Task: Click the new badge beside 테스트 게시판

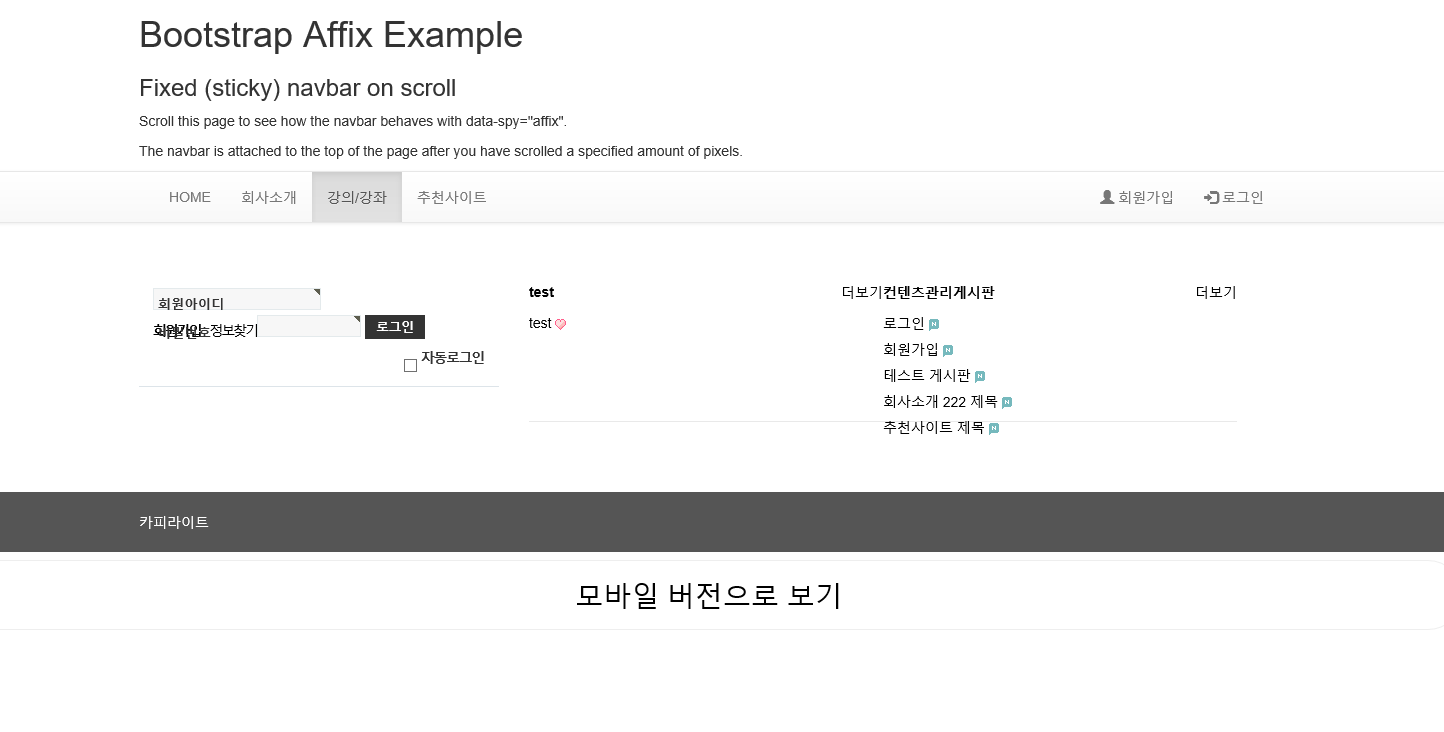Action: [980, 376]
